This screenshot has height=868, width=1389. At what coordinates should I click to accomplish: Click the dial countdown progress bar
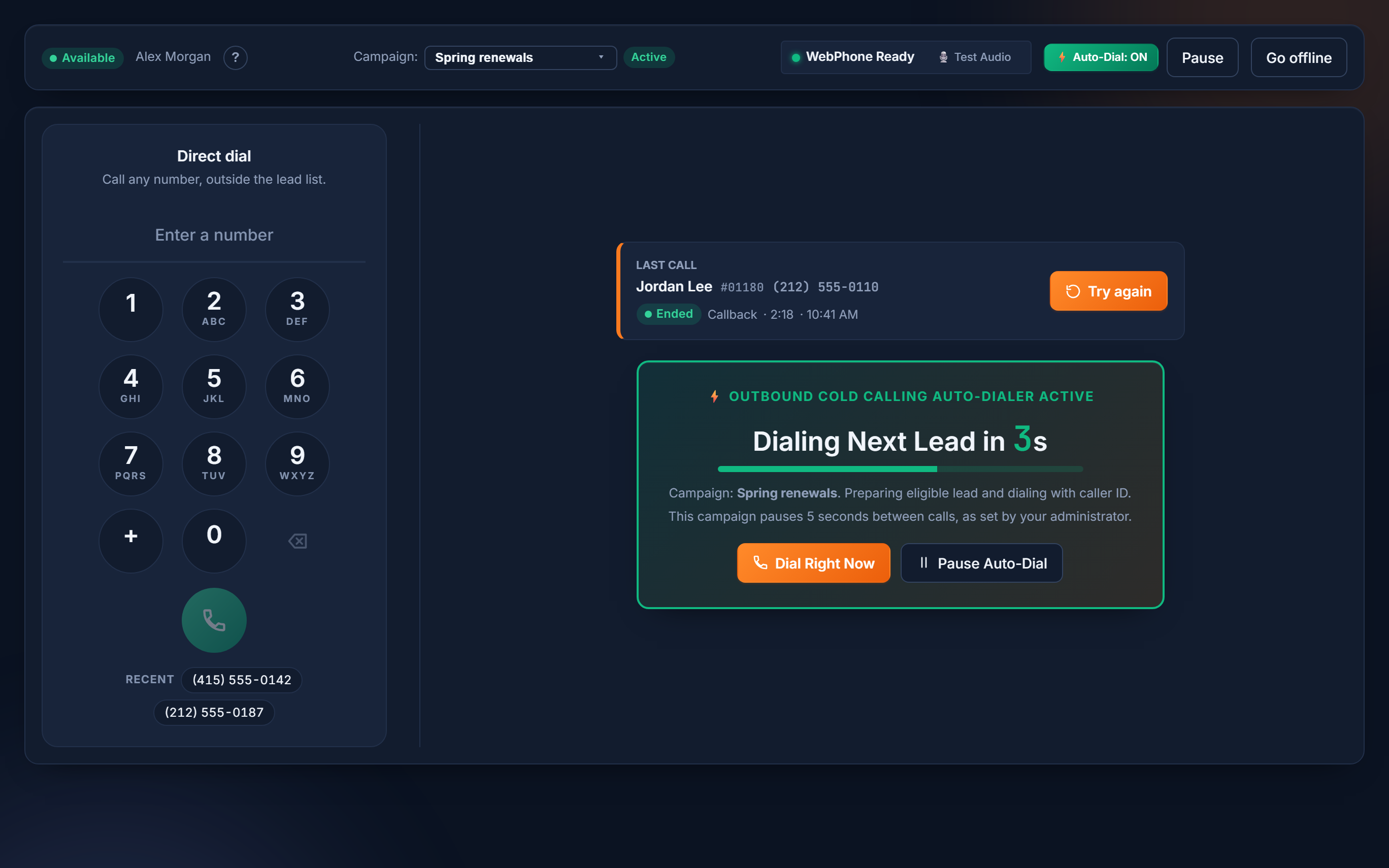[x=900, y=469]
